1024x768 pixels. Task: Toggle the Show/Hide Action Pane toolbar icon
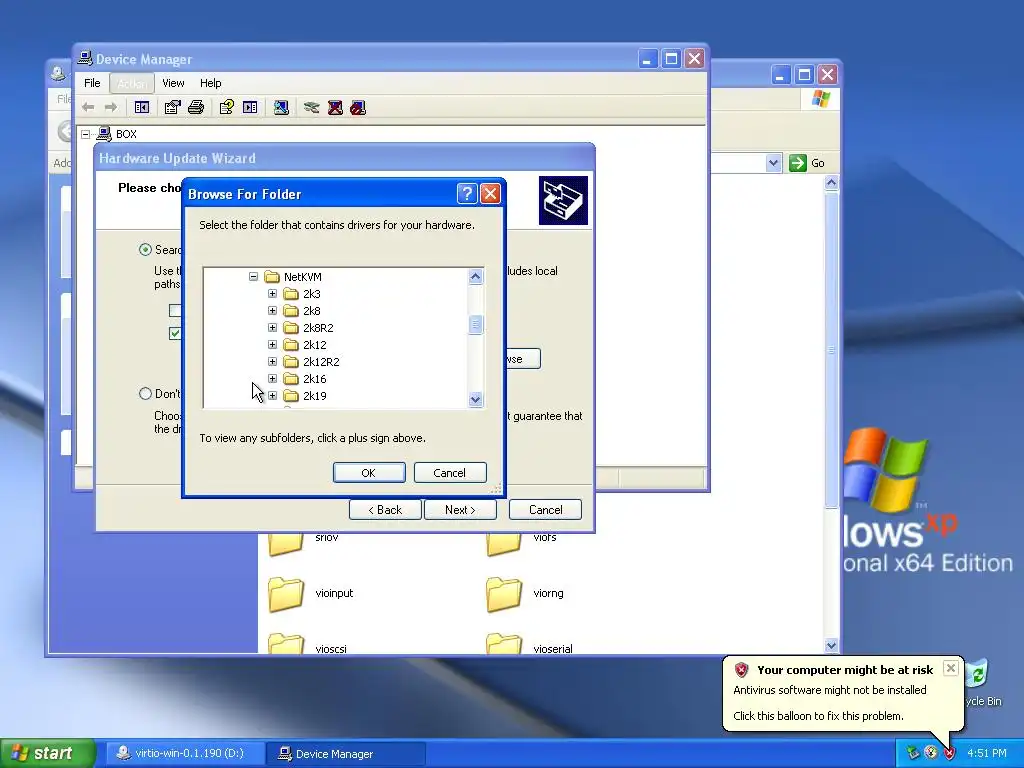click(250, 107)
